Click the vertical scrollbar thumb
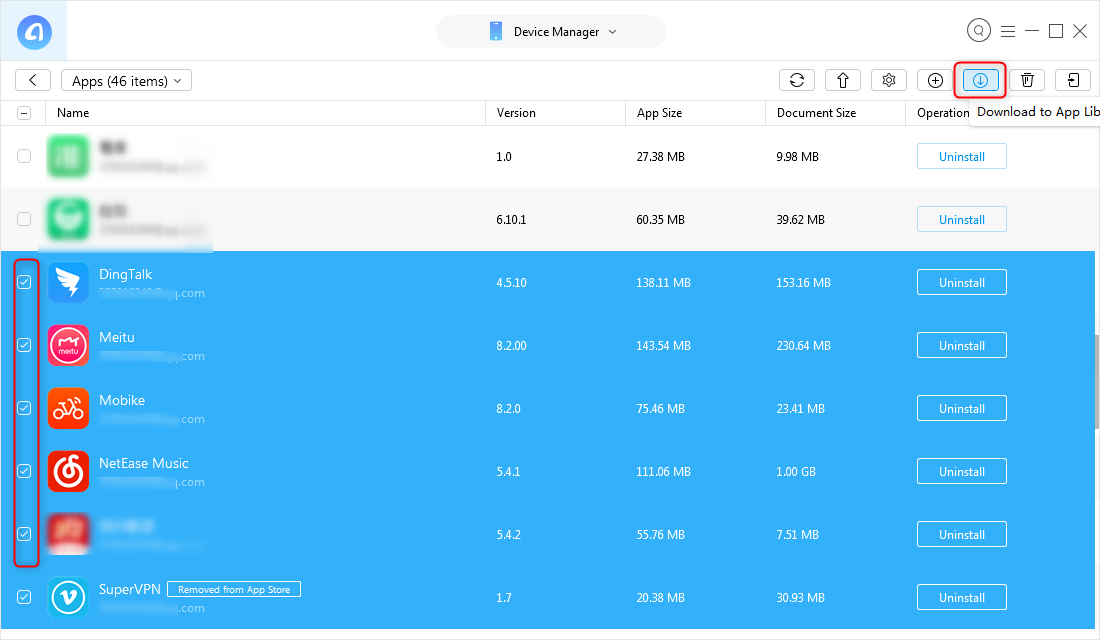The width and height of the screenshot is (1100, 640). coord(1096,382)
